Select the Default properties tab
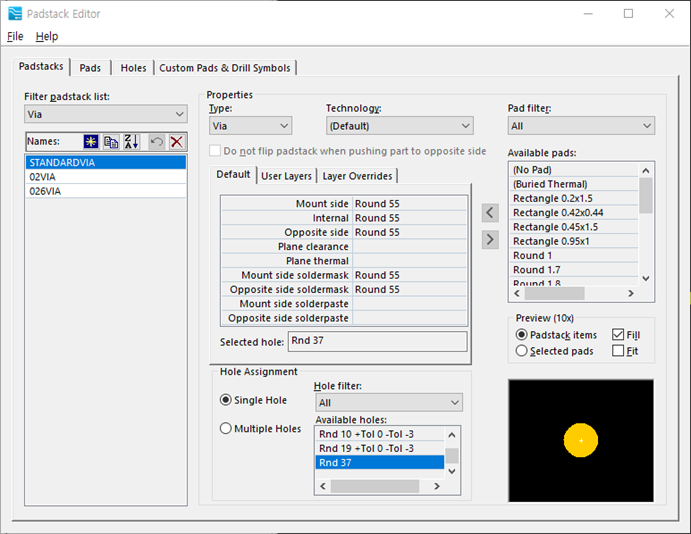Viewport: 691px width, 534px height. (x=233, y=174)
